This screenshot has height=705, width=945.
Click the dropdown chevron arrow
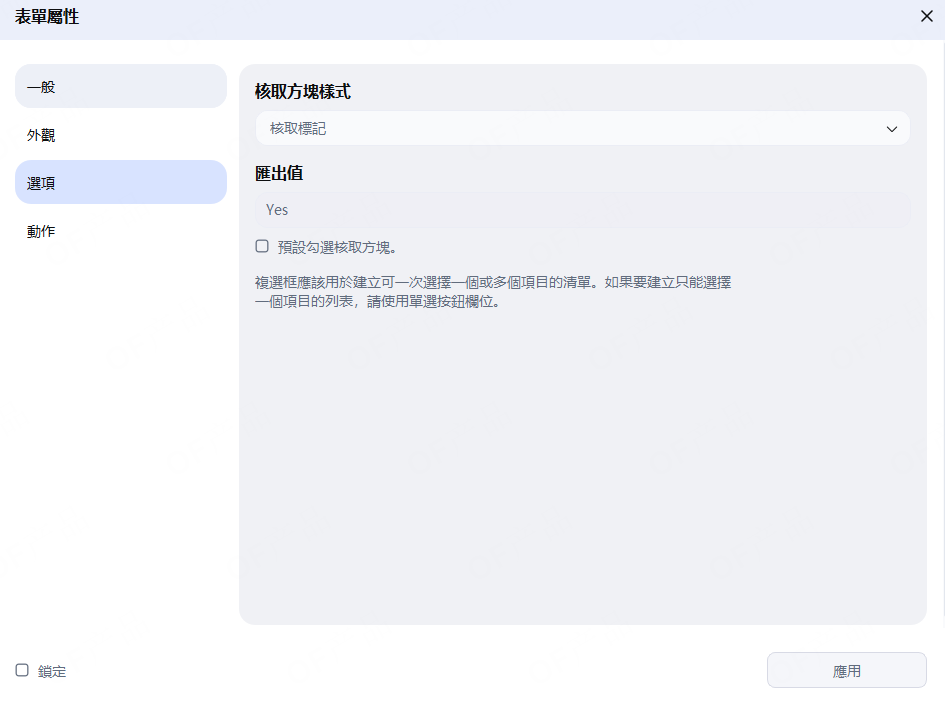pyautogui.click(x=893, y=128)
